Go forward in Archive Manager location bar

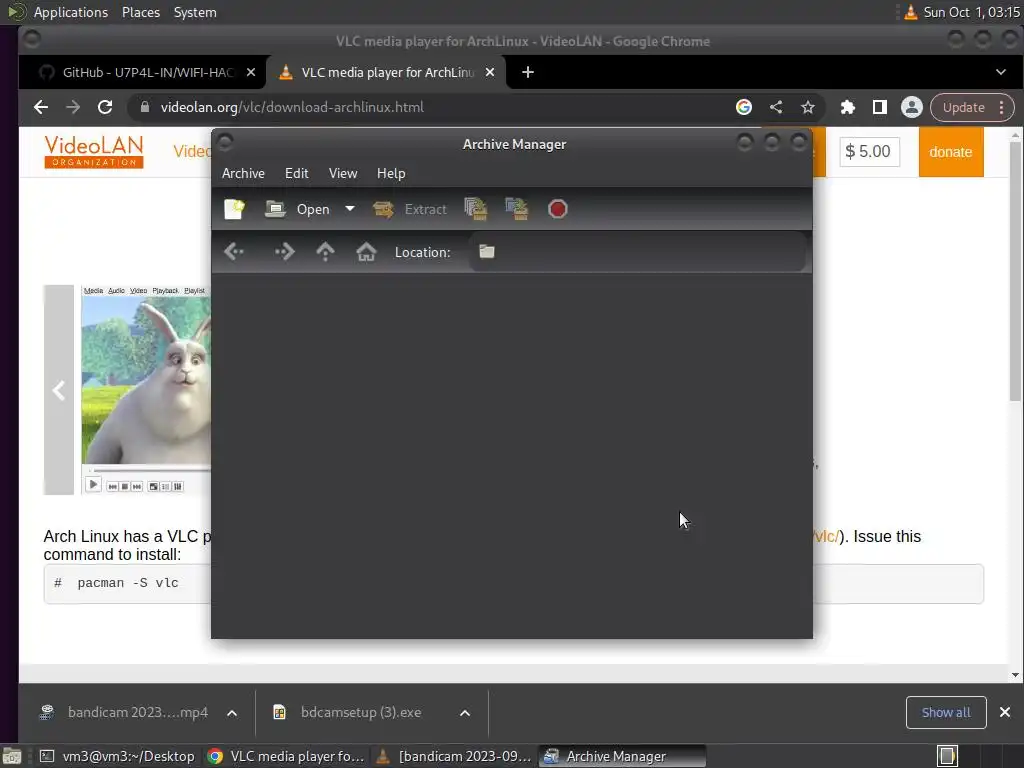pos(284,251)
